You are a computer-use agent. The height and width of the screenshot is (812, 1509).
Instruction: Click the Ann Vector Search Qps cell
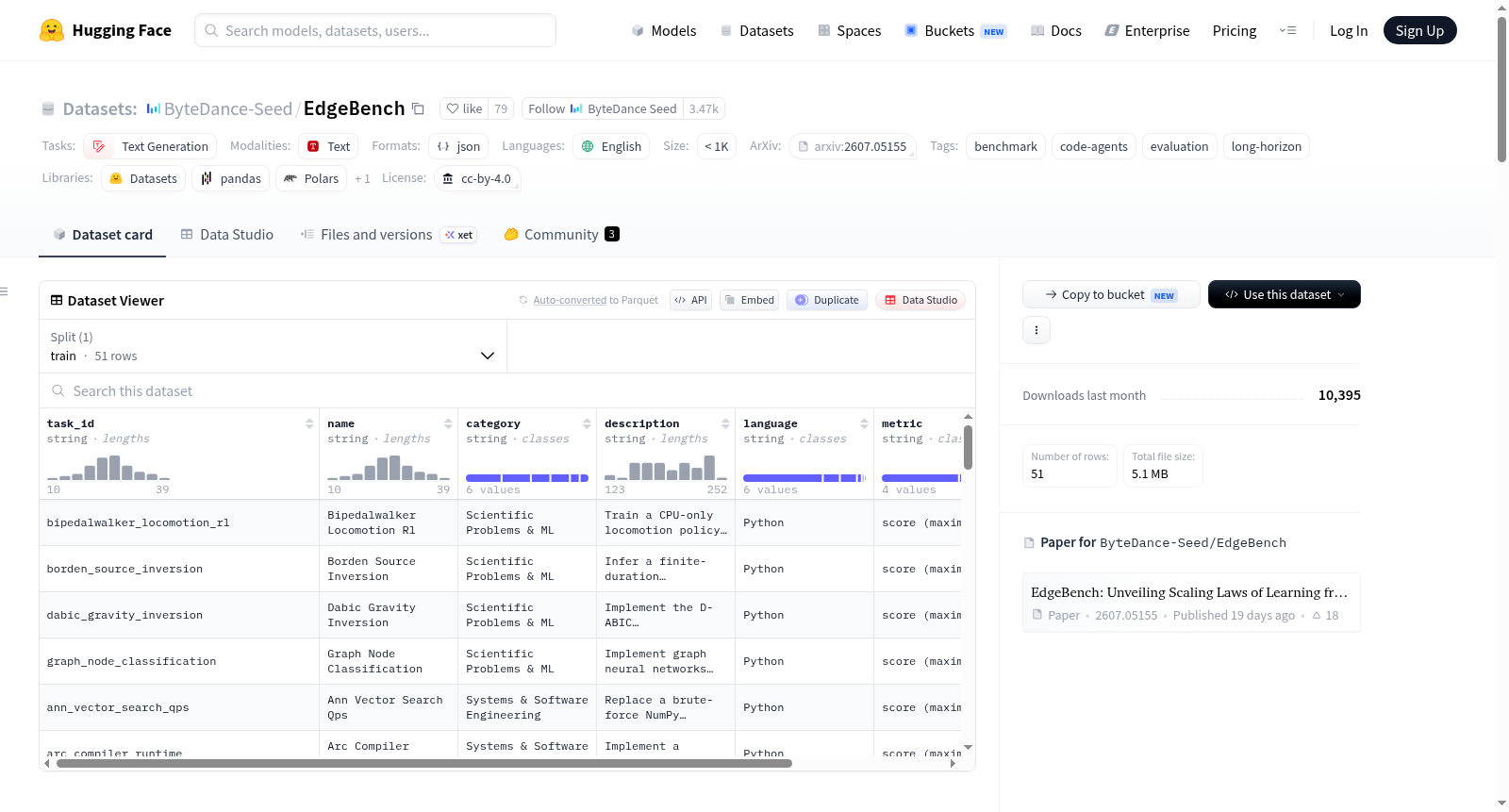pyautogui.click(x=389, y=707)
